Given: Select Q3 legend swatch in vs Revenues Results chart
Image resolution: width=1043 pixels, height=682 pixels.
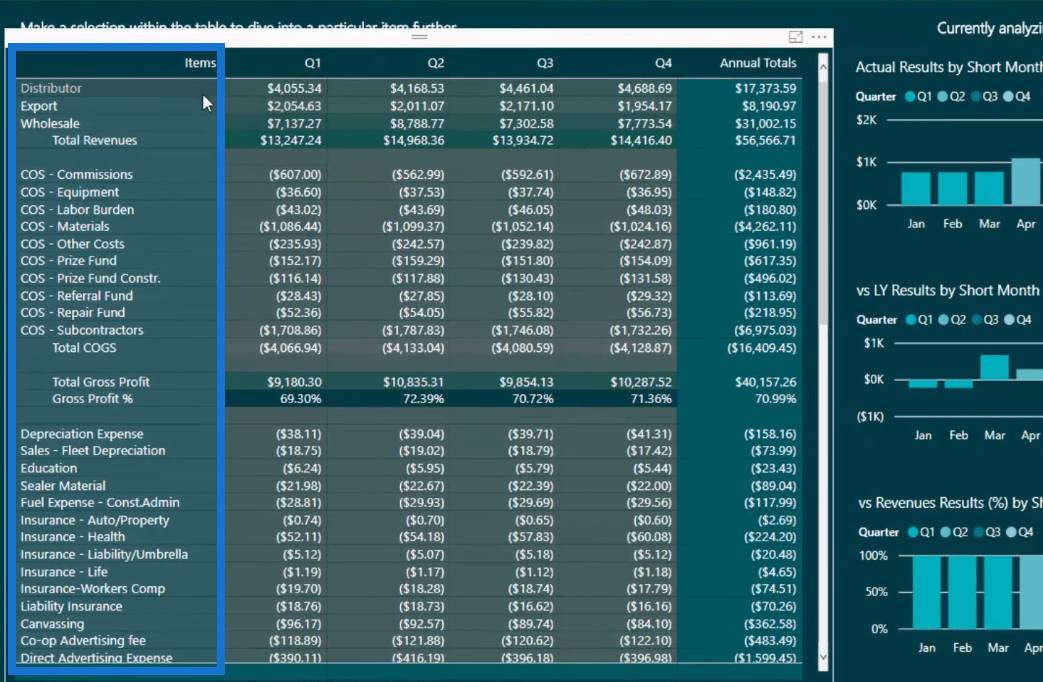Looking at the screenshot, I should pyautogui.click(x=978, y=532).
